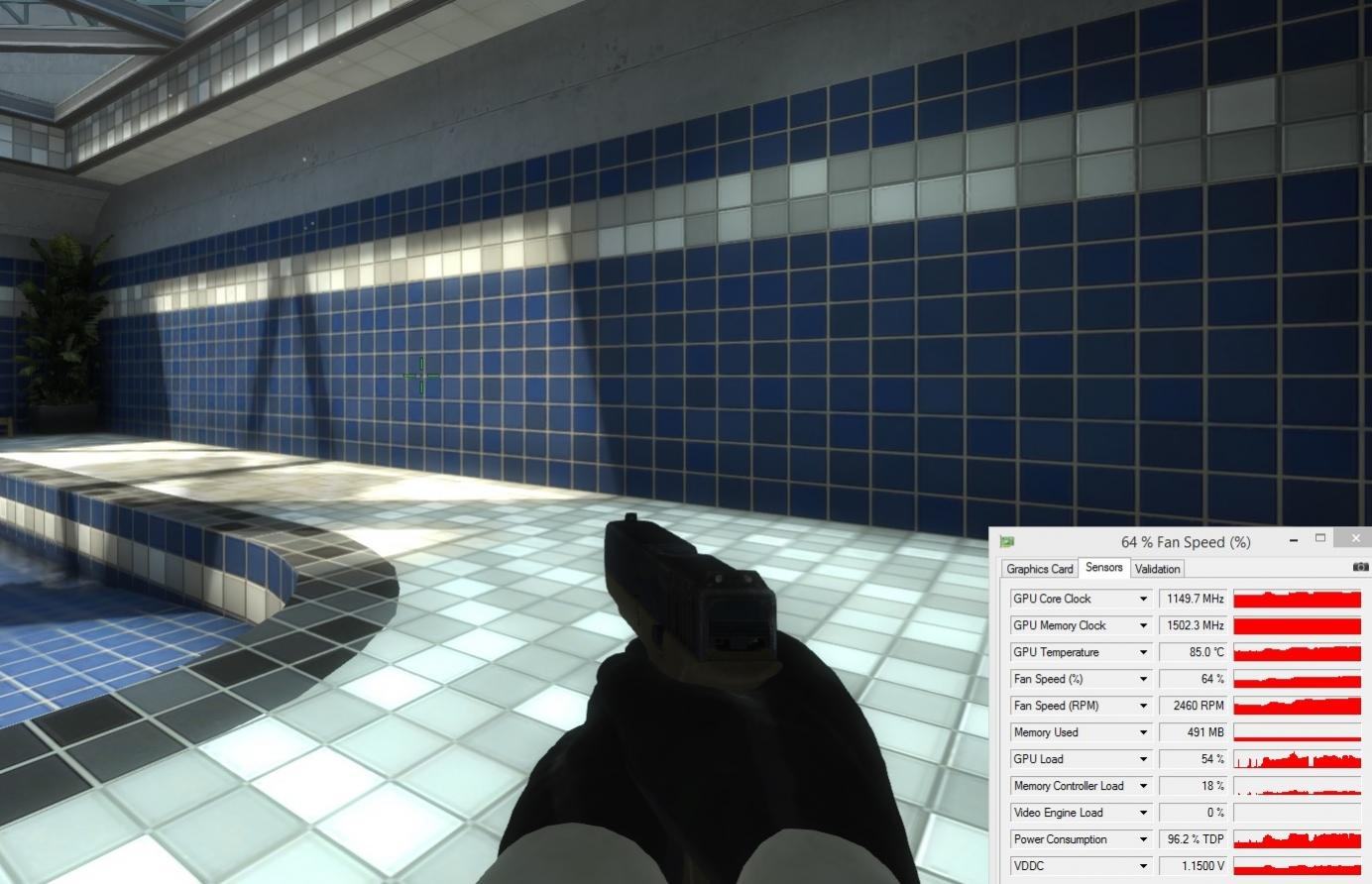The width and height of the screenshot is (1372, 884).
Task: Expand the GPU Temperature sensor dropdown
Action: pyautogui.click(x=1143, y=652)
